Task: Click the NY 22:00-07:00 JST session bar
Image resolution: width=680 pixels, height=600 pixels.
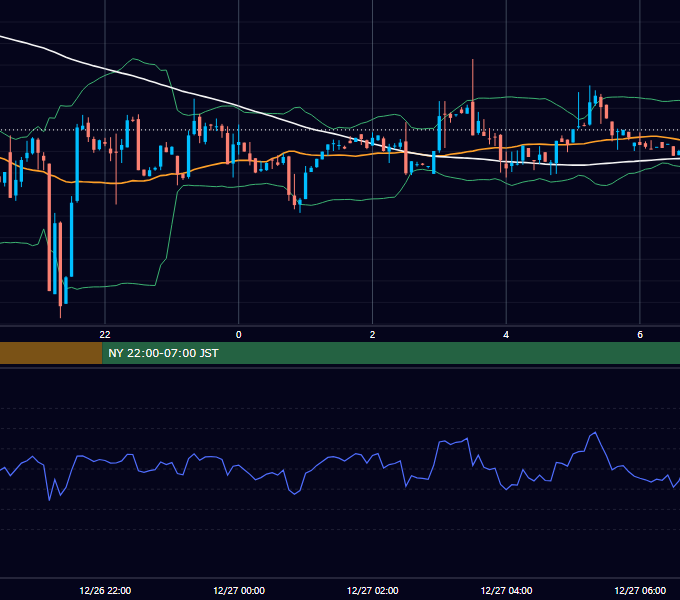Action: (391, 353)
